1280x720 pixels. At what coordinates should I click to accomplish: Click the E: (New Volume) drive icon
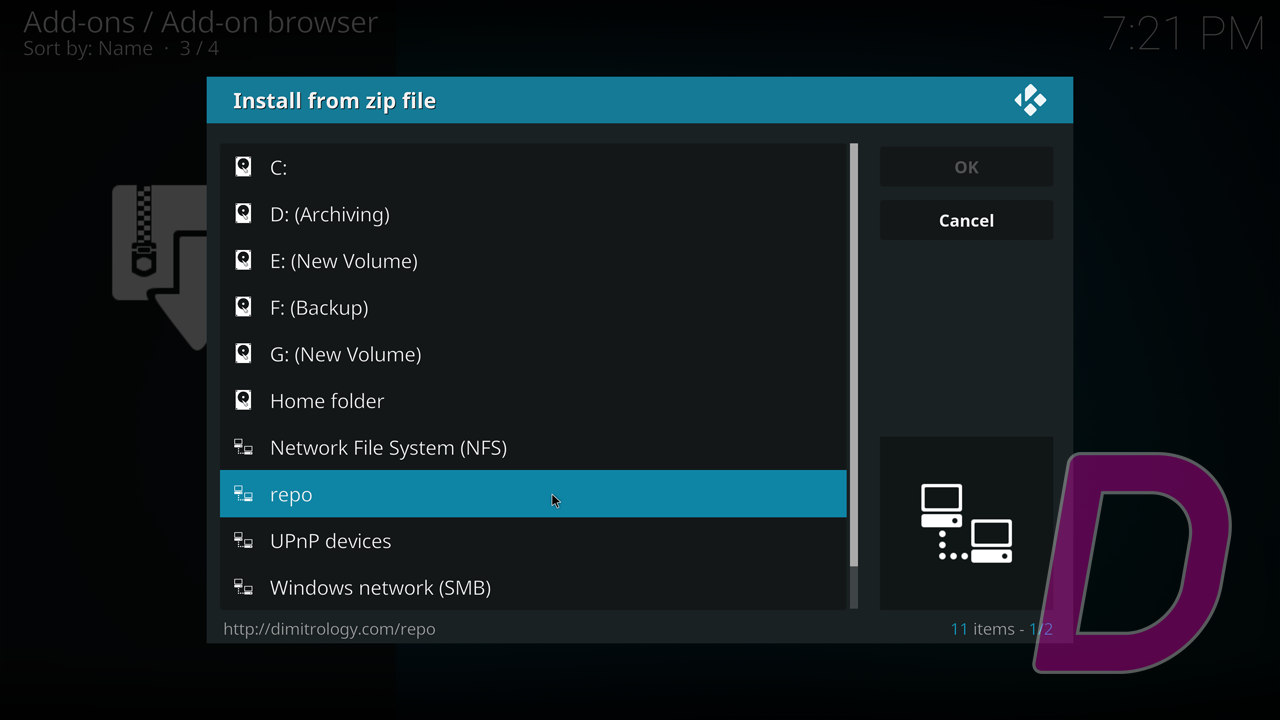[243, 260]
